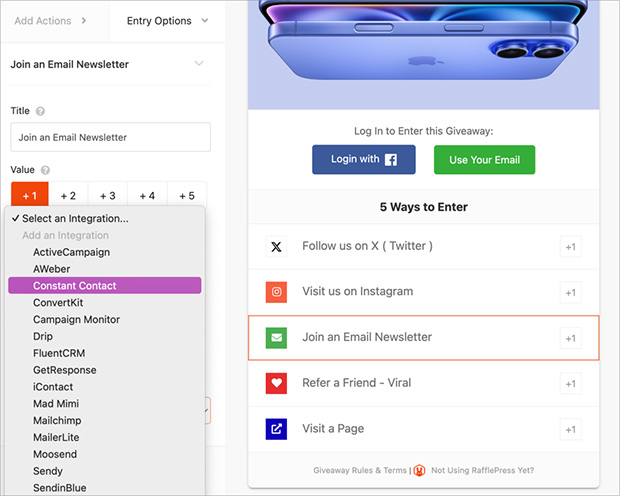Click Not Using RafflePress Yet? link
The height and width of the screenshot is (496, 620).
click(482, 470)
